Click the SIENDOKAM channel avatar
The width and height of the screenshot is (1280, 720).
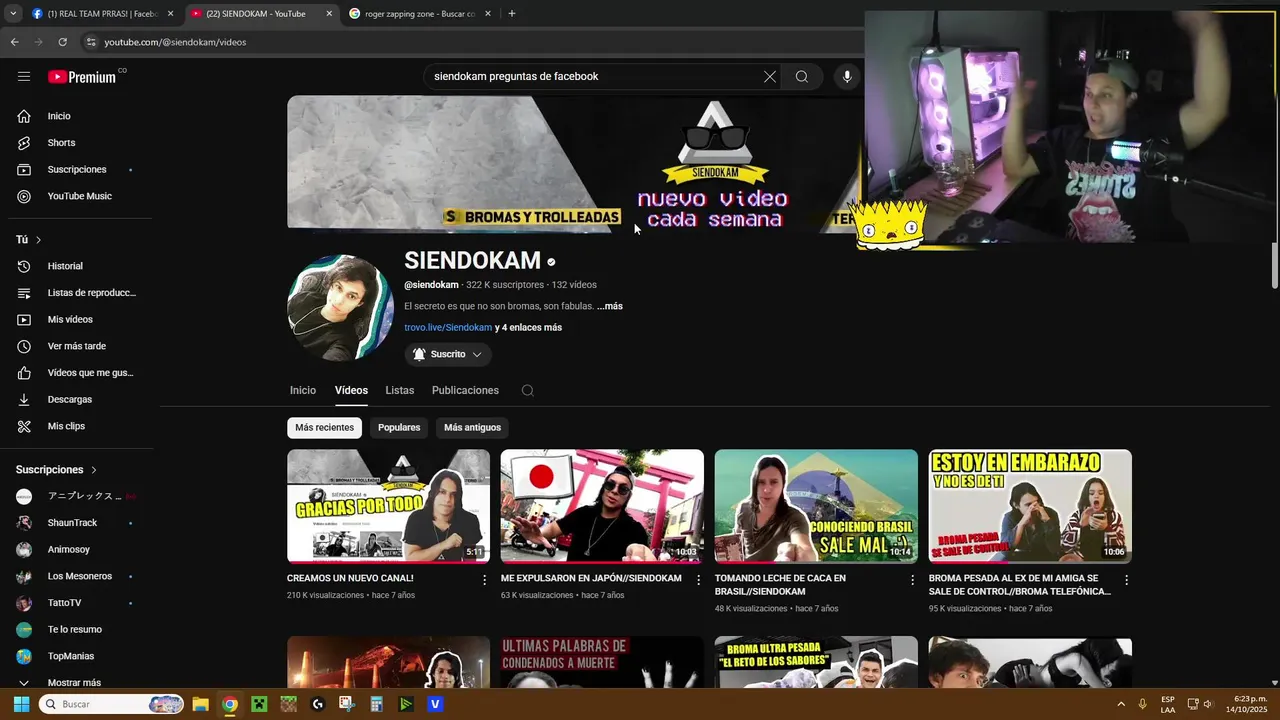(341, 308)
